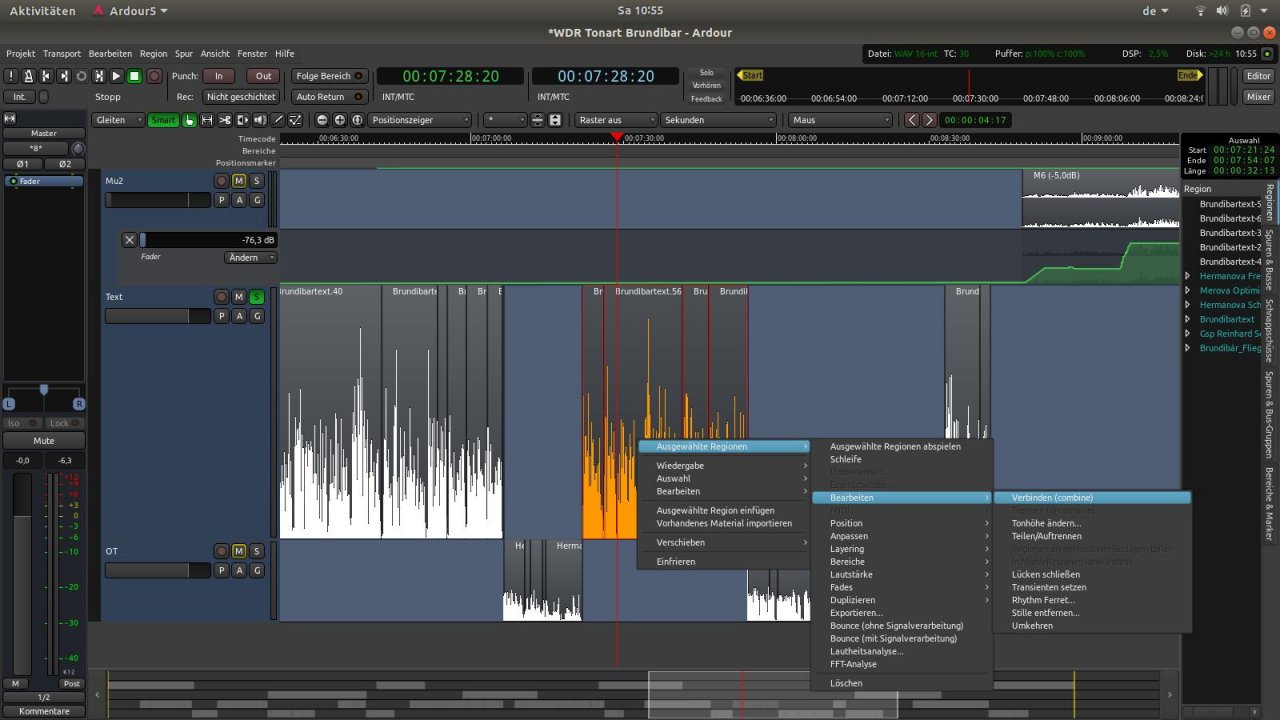Select the Time stretch tool
The image size is (1280, 720).
click(242, 120)
